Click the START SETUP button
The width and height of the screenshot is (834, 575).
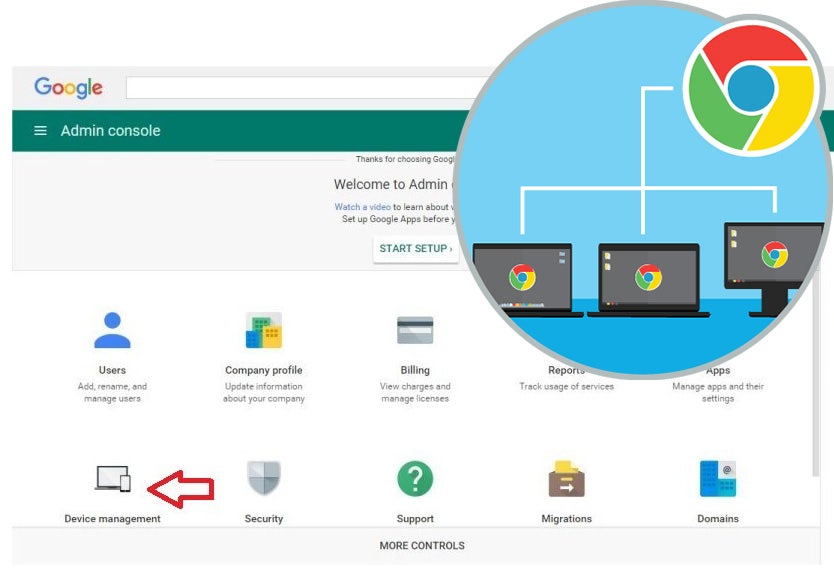[416, 248]
